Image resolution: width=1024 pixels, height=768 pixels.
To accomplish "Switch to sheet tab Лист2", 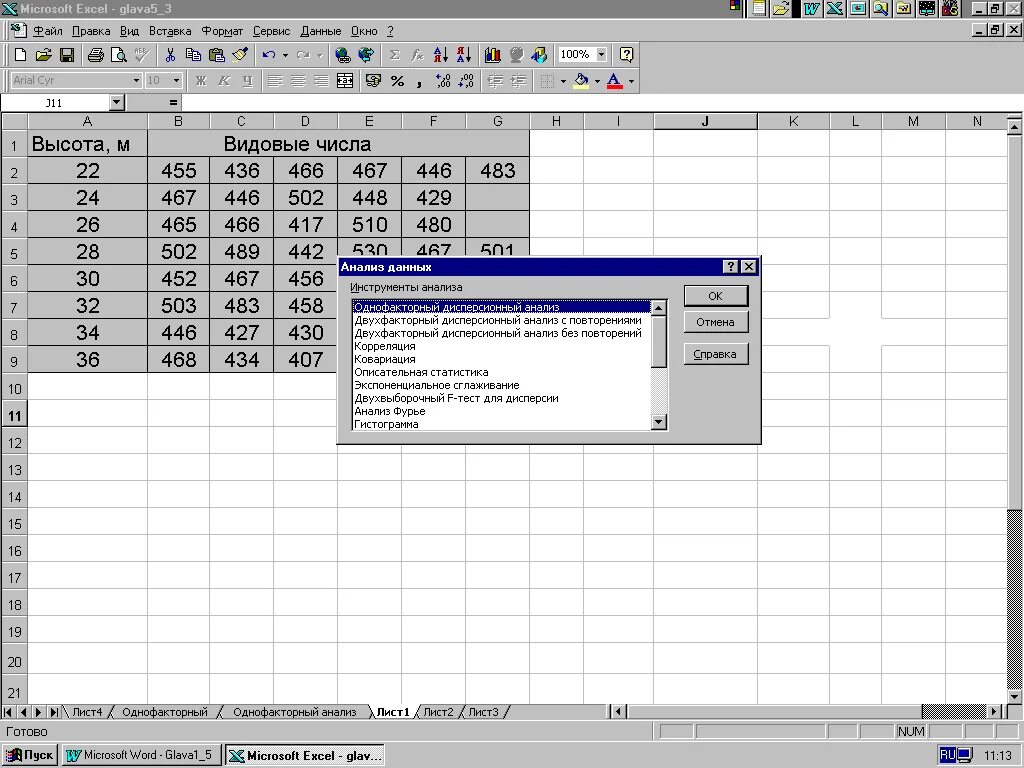I will coord(438,712).
